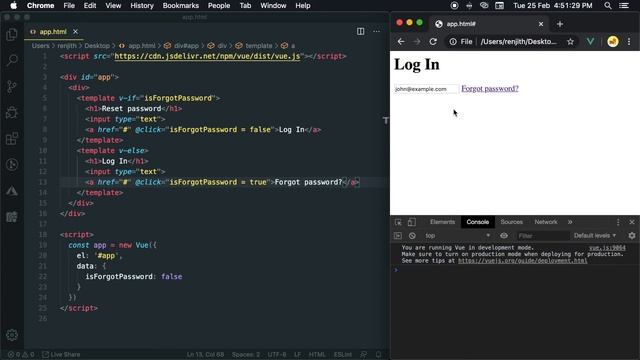Open the Bookmarks menu
Image resolution: width=640 pixels, height=360 pixels.
click(180, 6)
